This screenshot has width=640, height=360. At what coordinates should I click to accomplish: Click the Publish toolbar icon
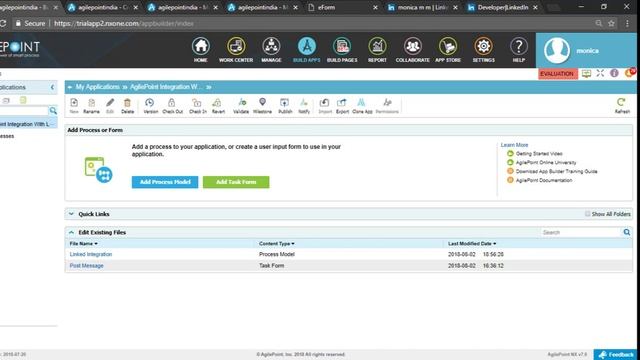[x=284, y=103]
